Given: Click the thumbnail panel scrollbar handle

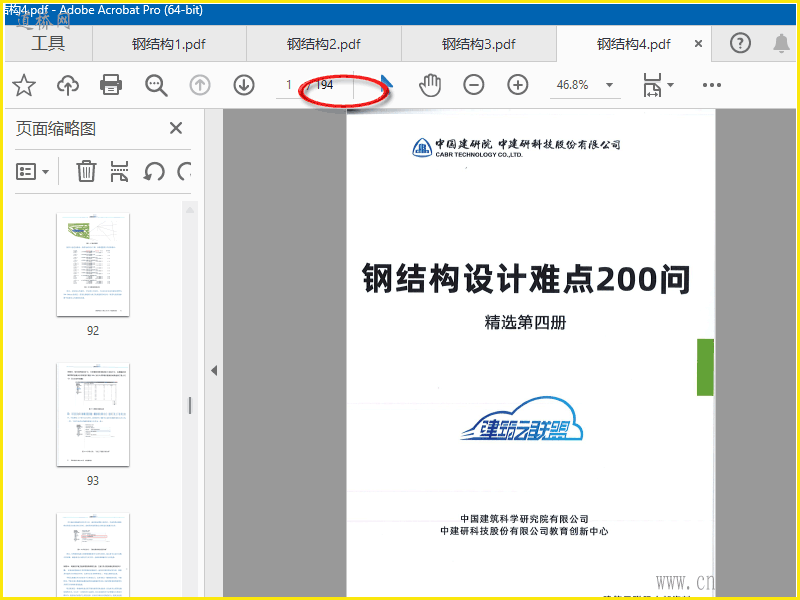Looking at the screenshot, I should 190,406.
